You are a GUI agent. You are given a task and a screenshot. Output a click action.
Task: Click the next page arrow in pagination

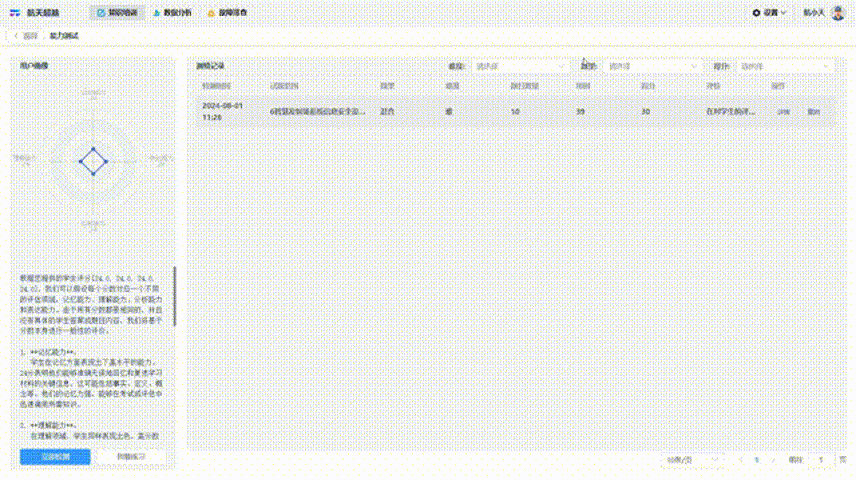772,460
